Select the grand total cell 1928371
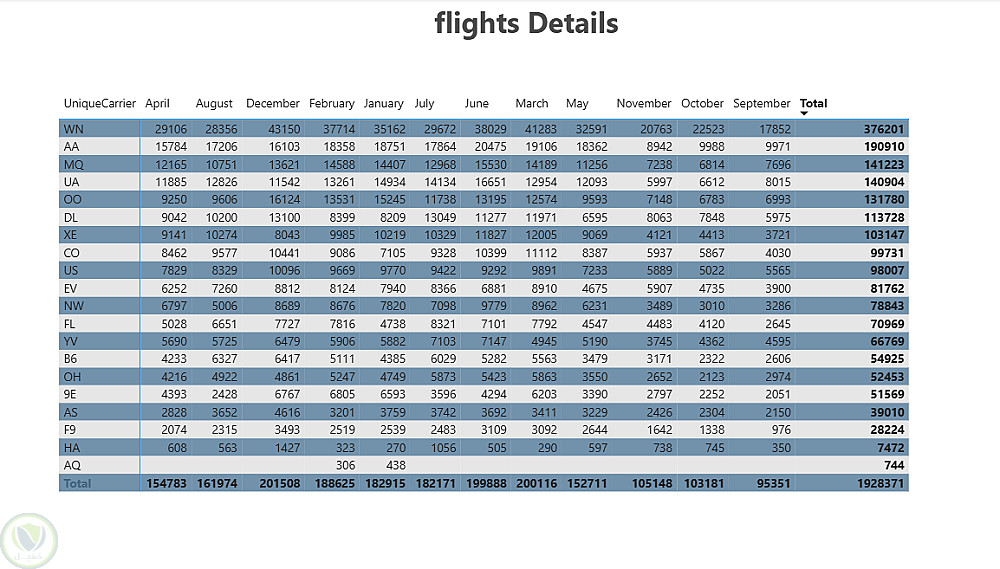This screenshot has width=1000, height=569. [x=880, y=483]
